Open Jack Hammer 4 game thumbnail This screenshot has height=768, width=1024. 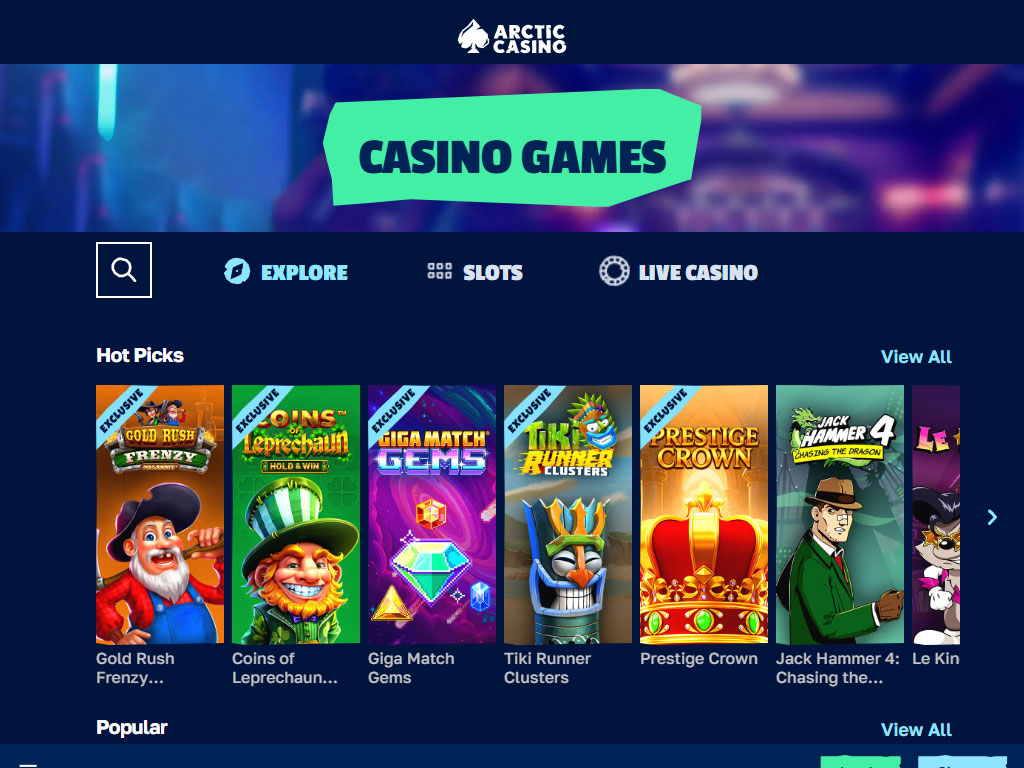840,514
